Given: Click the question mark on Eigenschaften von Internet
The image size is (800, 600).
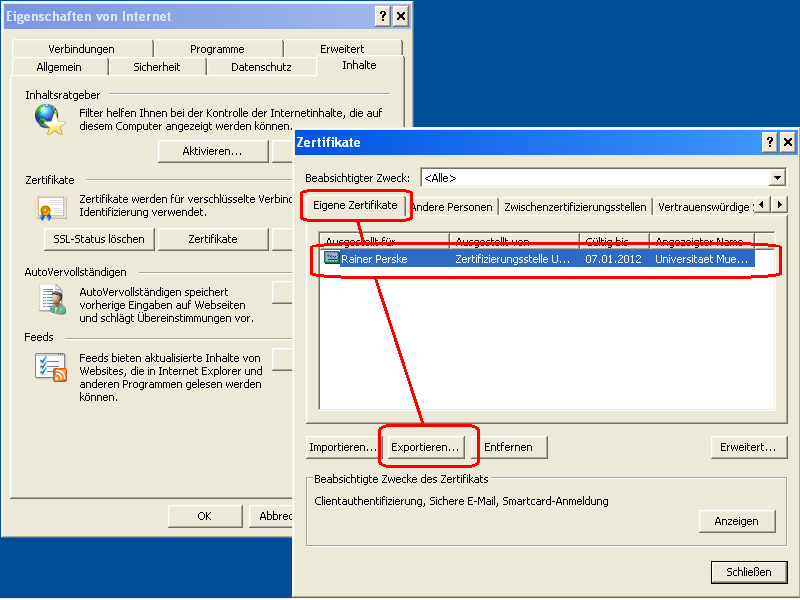Looking at the screenshot, I should pyautogui.click(x=381, y=16).
